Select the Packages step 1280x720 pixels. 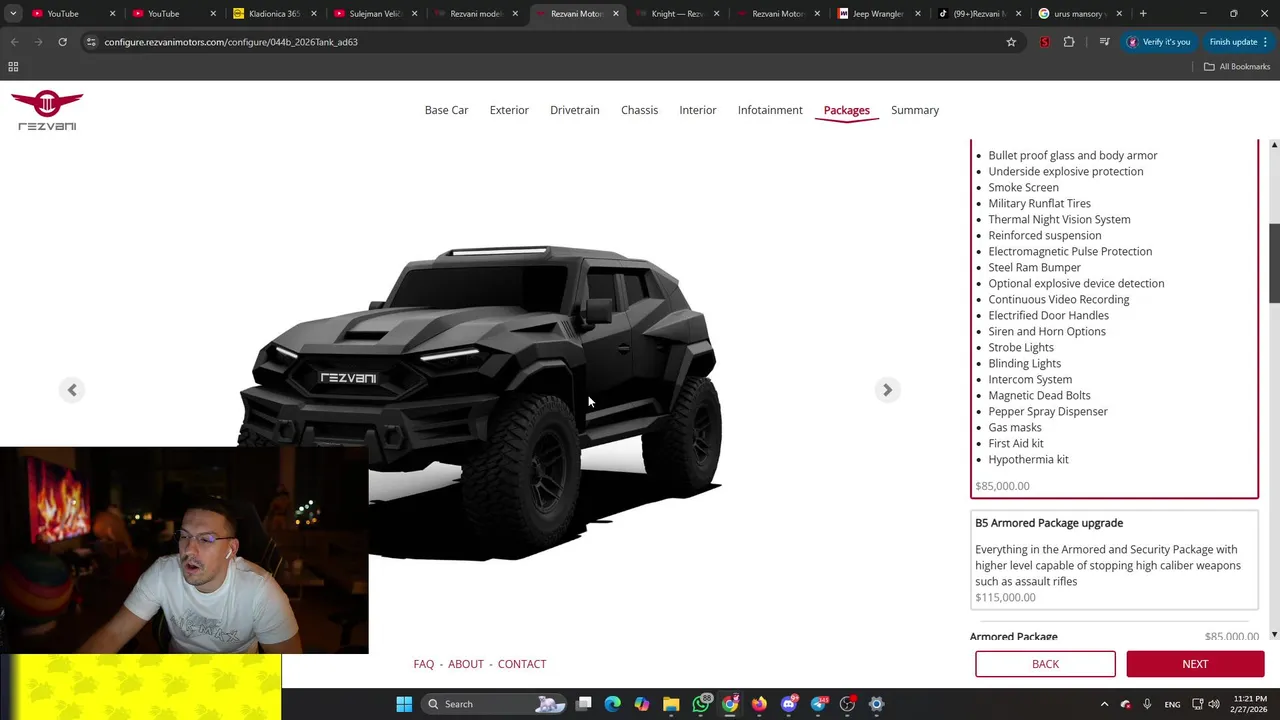pyautogui.click(x=847, y=110)
